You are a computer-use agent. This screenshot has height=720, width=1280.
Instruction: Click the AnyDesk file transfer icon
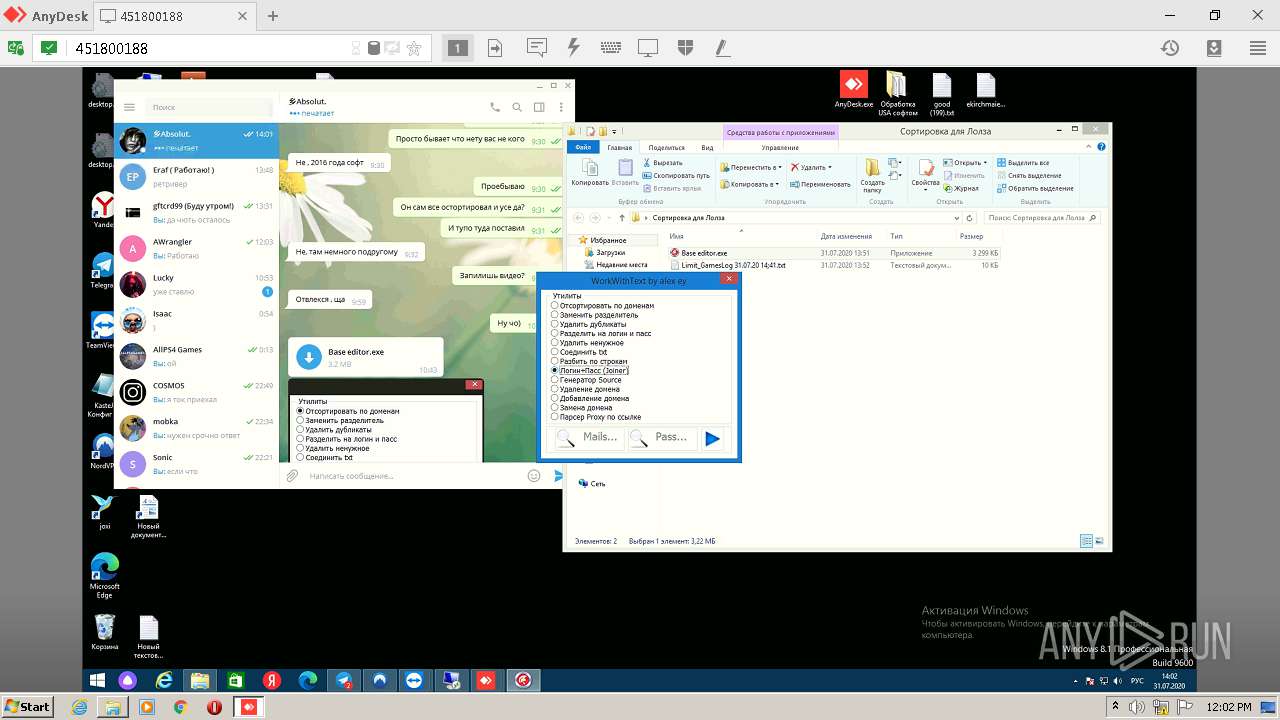click(495, 48)
